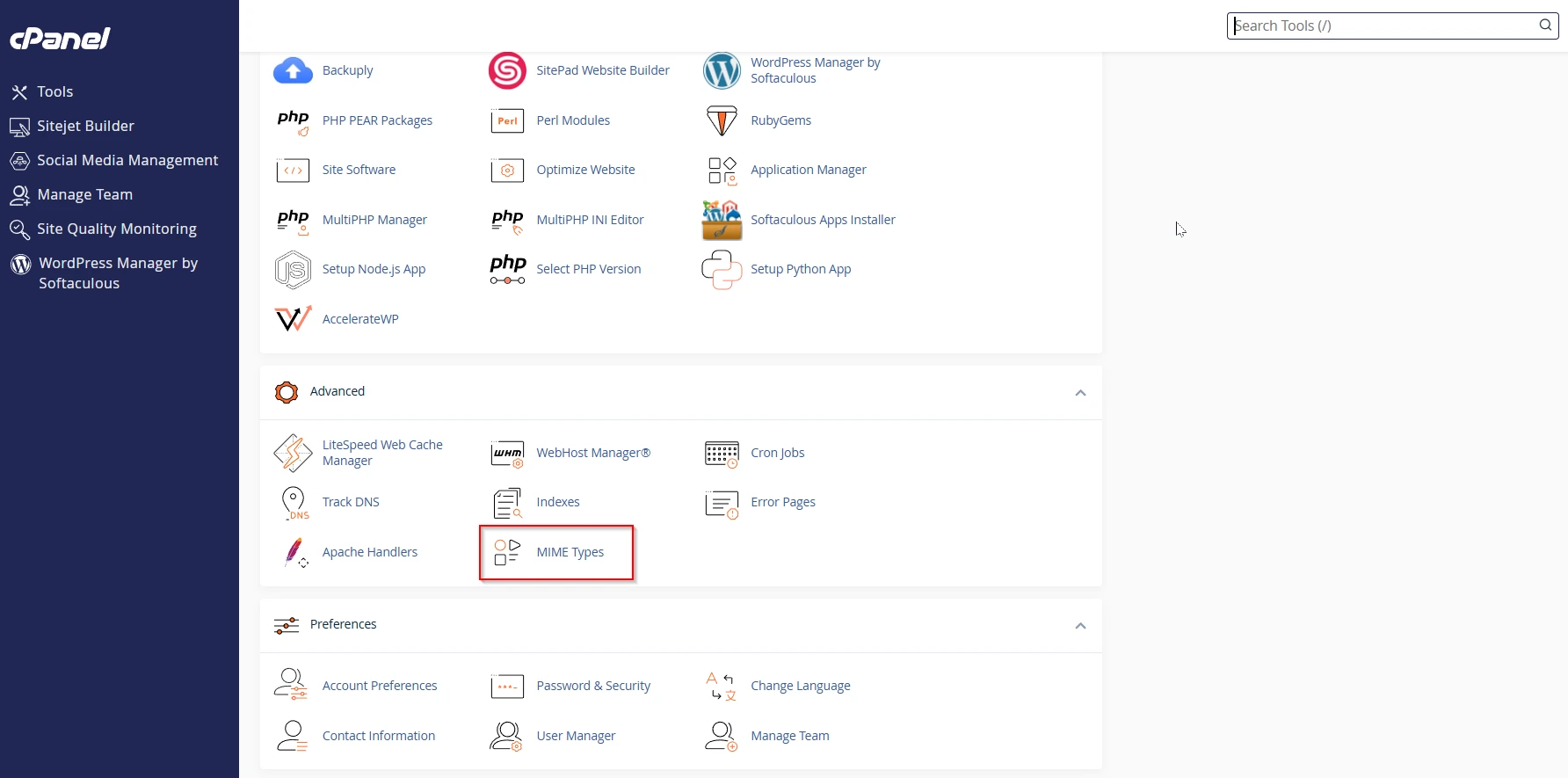Open the RubyGems icon
The width and height of the screenshot is (1568, 778).
point(722,120)
